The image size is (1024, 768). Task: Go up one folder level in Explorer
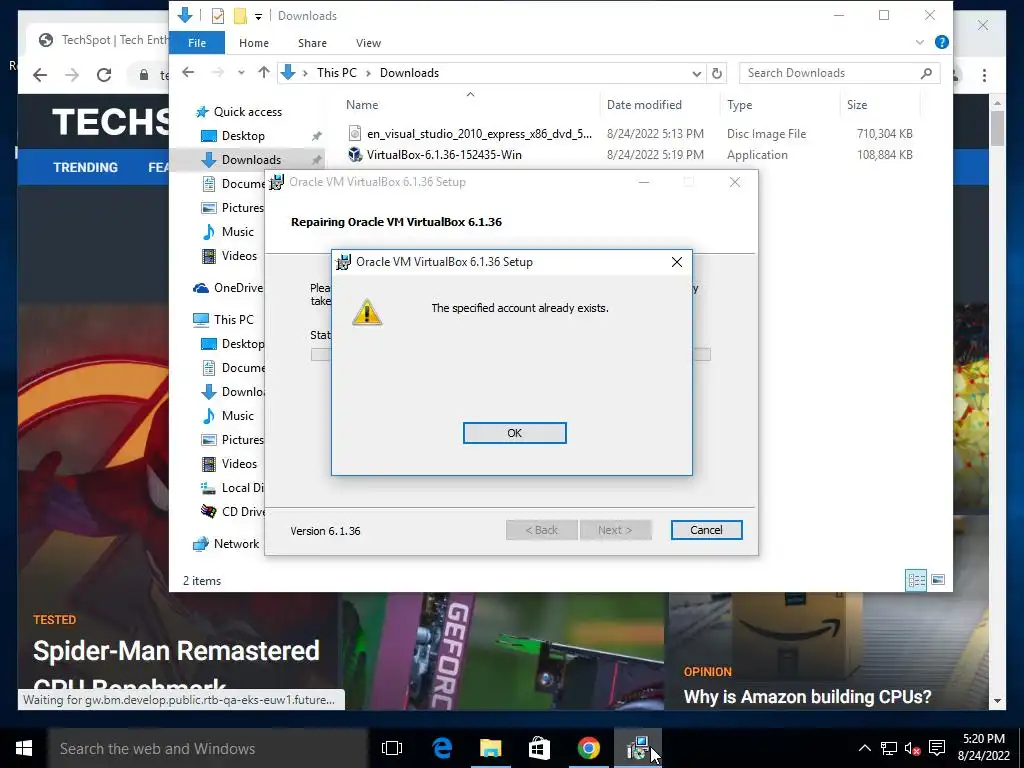264,72
